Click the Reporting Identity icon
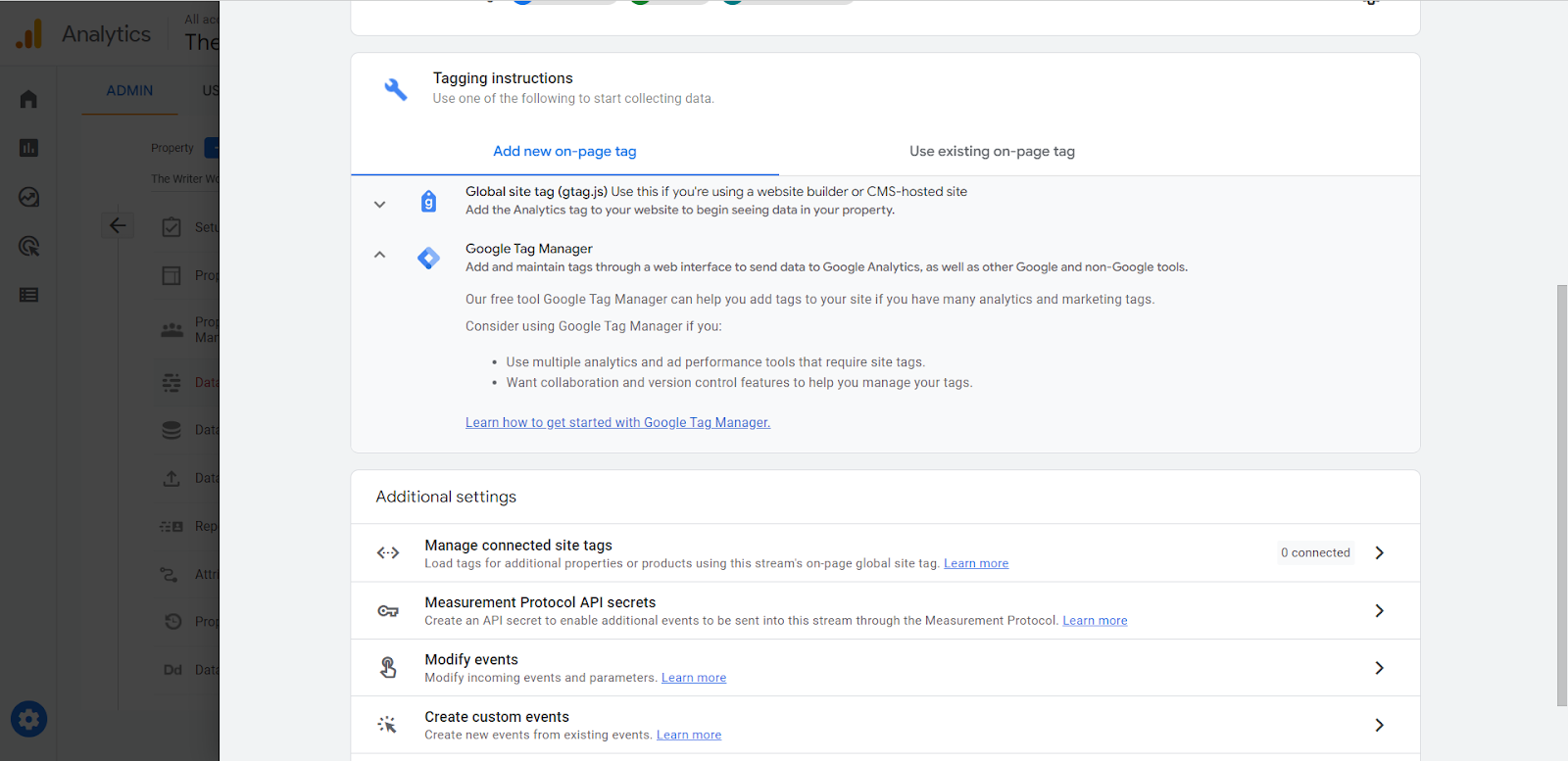1568x761 pixels. (x=171, y=526)
